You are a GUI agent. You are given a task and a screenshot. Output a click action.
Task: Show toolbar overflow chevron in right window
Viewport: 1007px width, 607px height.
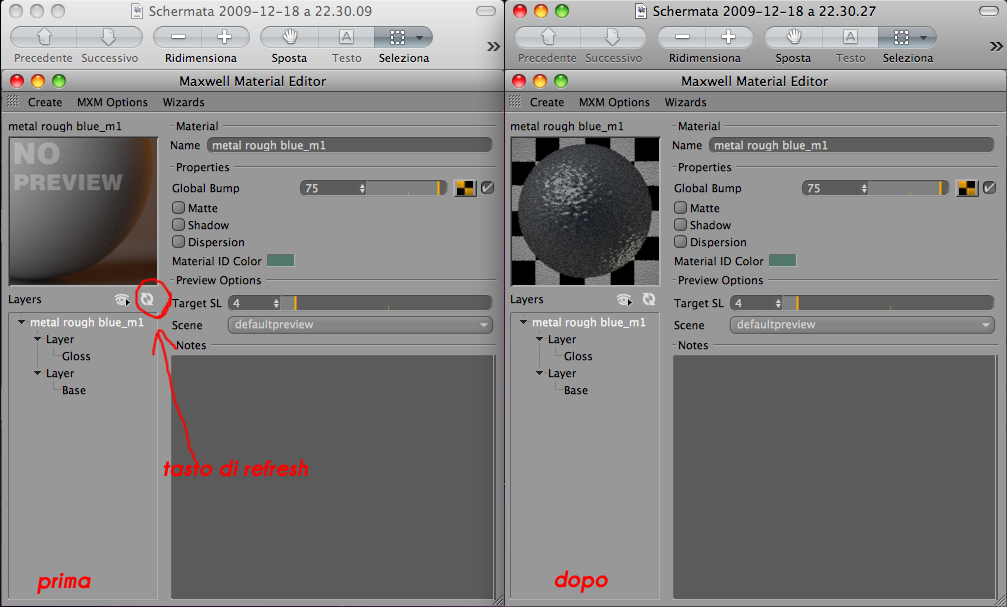996,46
